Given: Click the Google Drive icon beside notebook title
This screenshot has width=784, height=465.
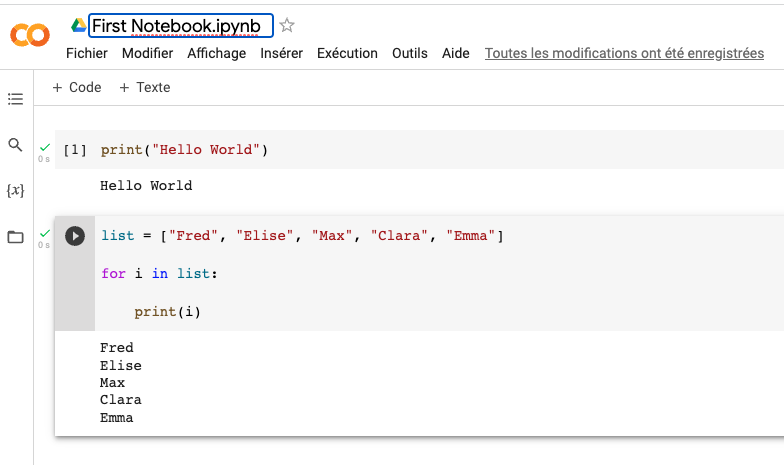Looking at the screenshot, I should [78, 25].
